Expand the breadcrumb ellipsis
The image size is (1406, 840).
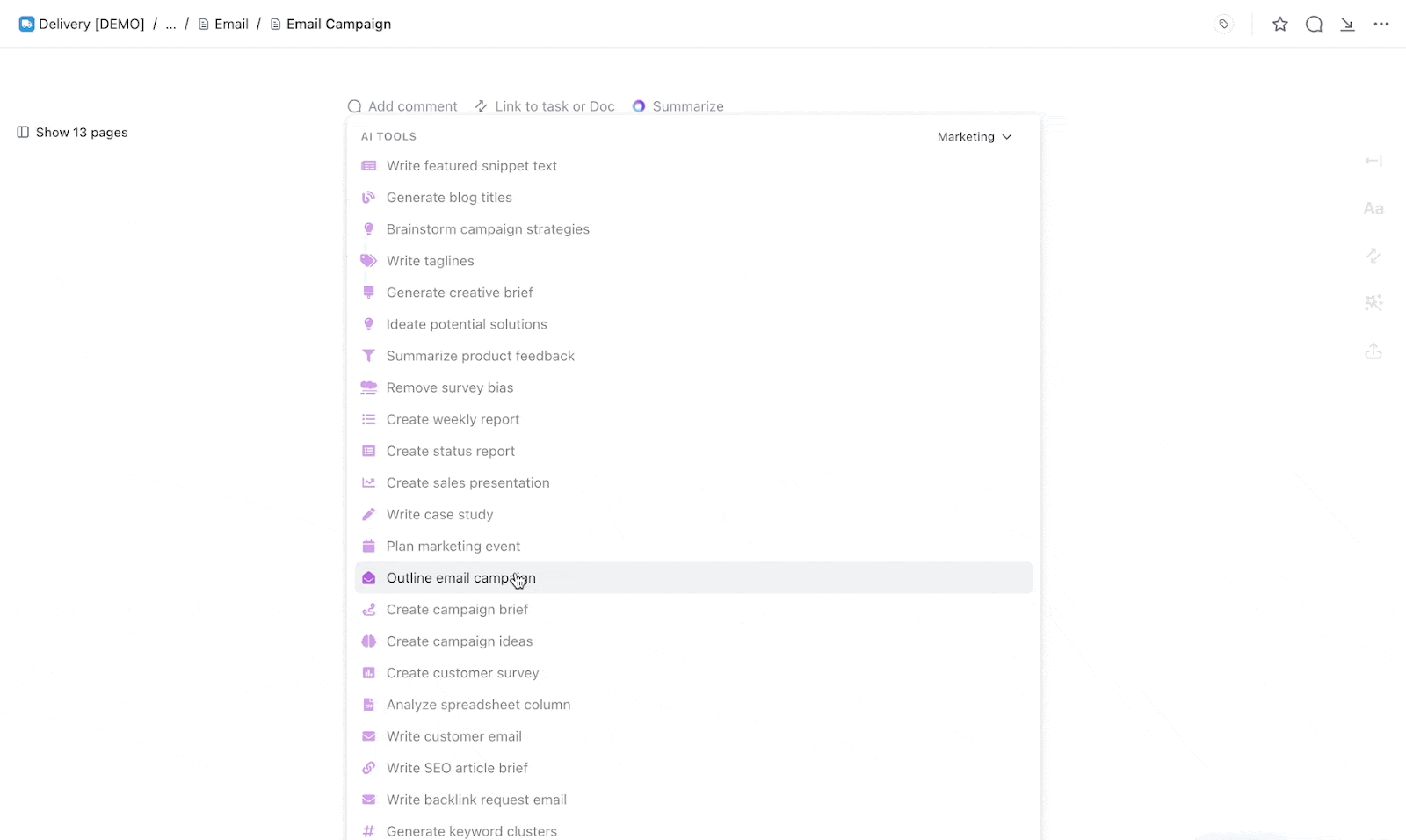(170, 24)
